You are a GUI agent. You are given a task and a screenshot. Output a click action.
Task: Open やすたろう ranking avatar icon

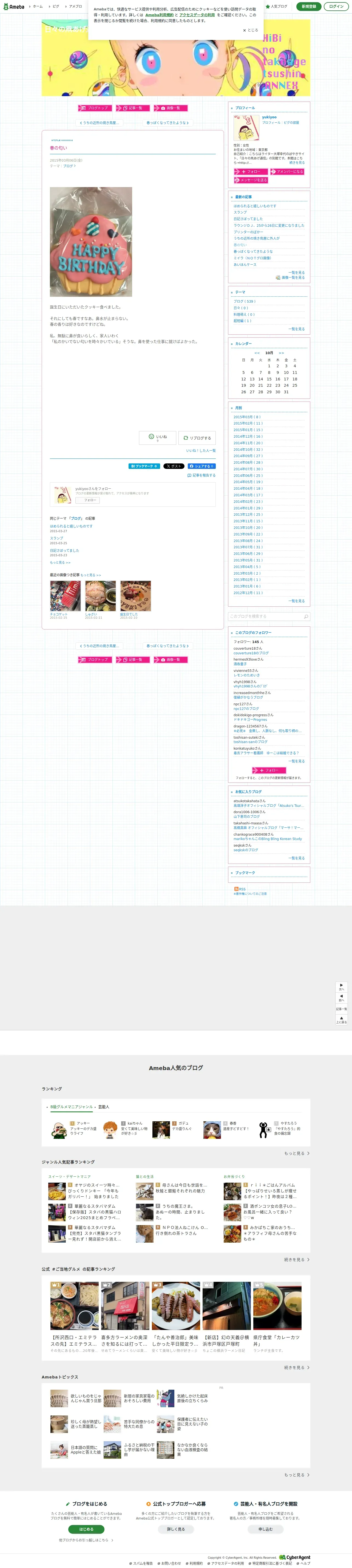[x=263, y=1130]
